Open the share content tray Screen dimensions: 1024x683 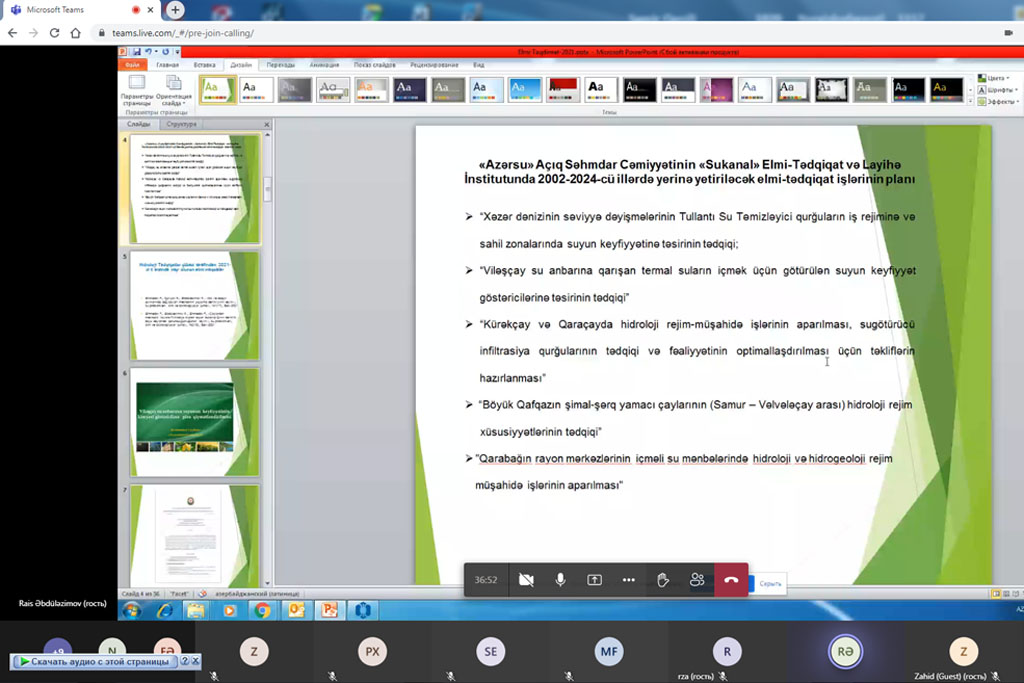(x=594, y=580)
